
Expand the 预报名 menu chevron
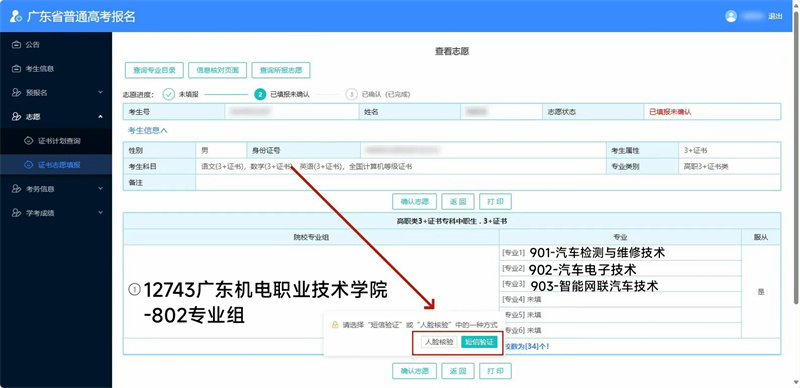click(x=101, y=92)
